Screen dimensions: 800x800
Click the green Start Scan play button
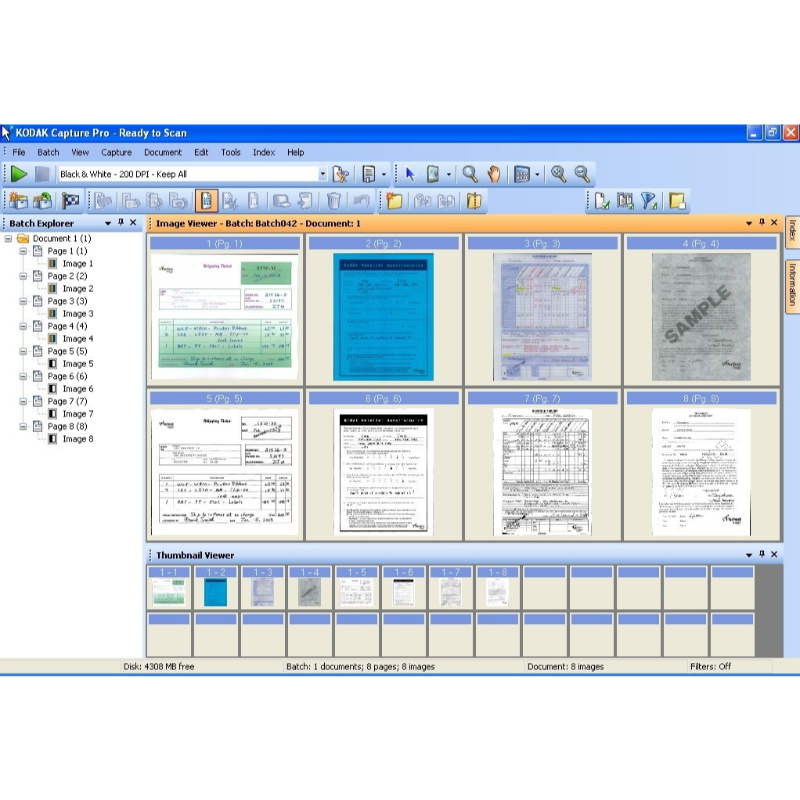tap(19, 174)
